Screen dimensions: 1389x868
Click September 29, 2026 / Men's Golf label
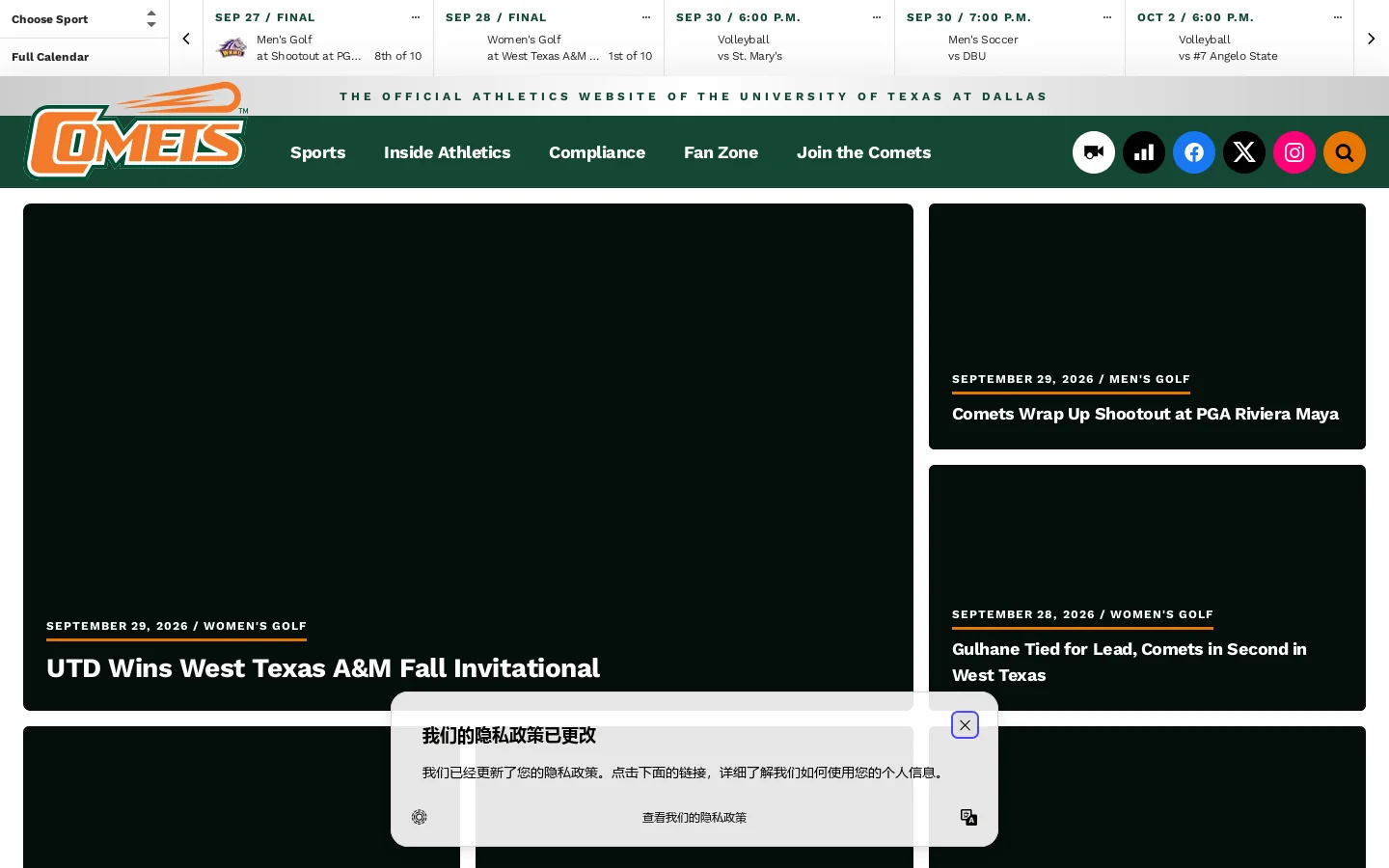(1071, 379)
